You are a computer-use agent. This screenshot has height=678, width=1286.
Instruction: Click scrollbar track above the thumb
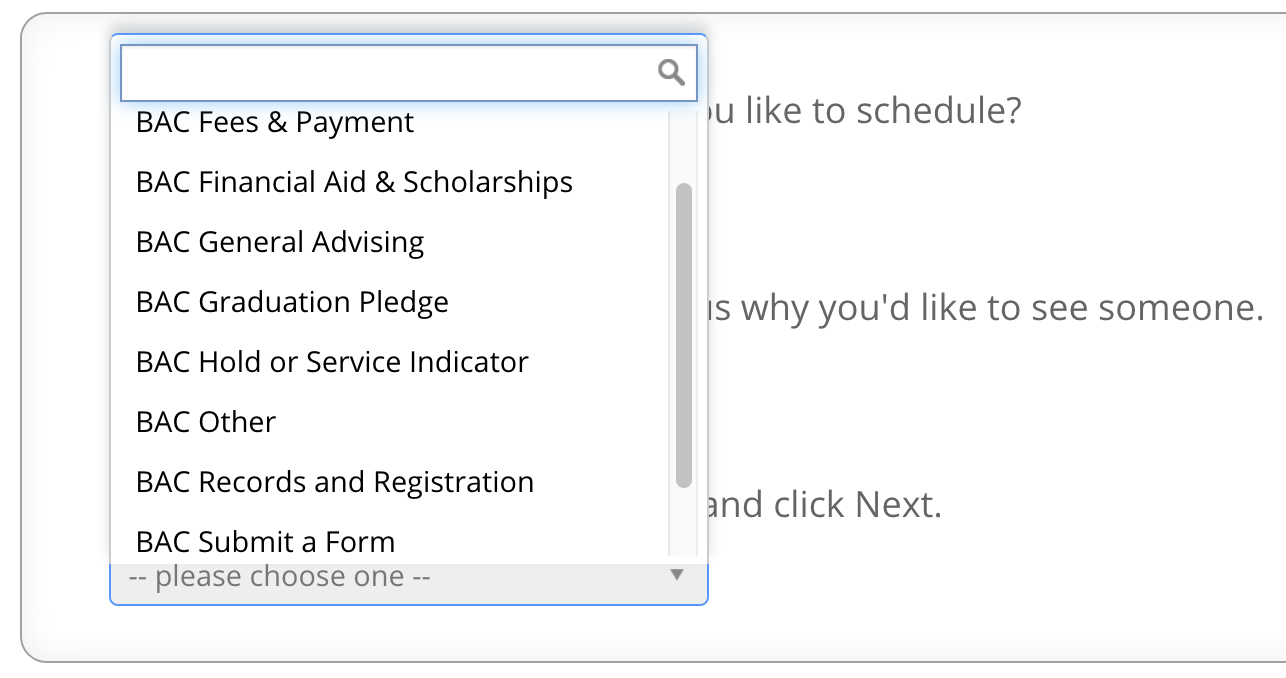(x=684, y=145)
